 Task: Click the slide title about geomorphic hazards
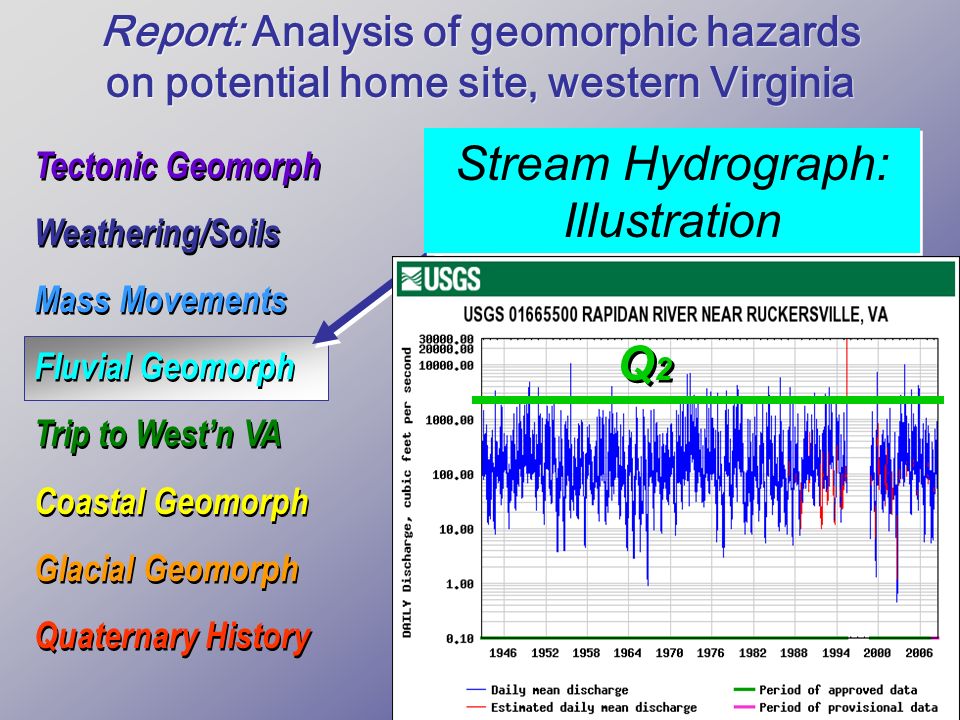pyautogui.click(x=481, y=56)
